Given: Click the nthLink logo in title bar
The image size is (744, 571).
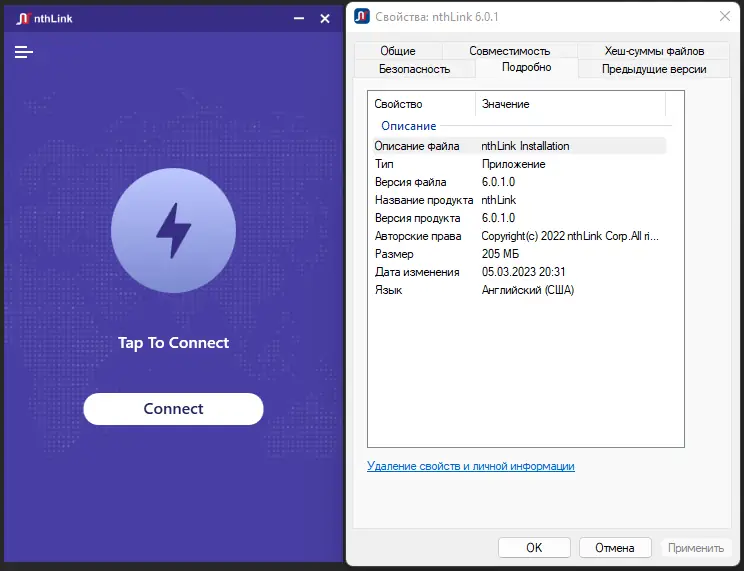Looking at the screenshot, I should 23,19.
